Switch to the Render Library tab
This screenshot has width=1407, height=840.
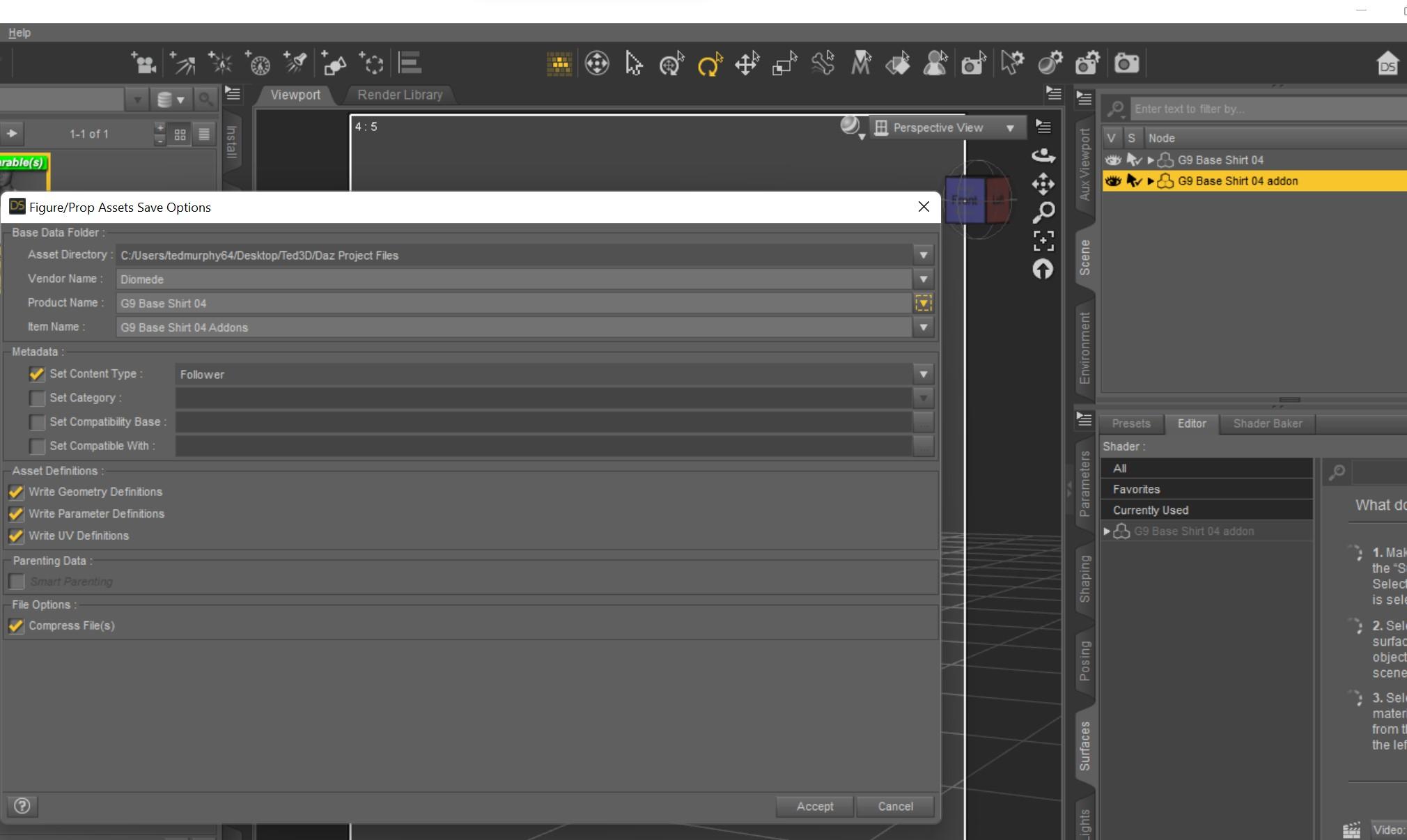pos(400,95)
